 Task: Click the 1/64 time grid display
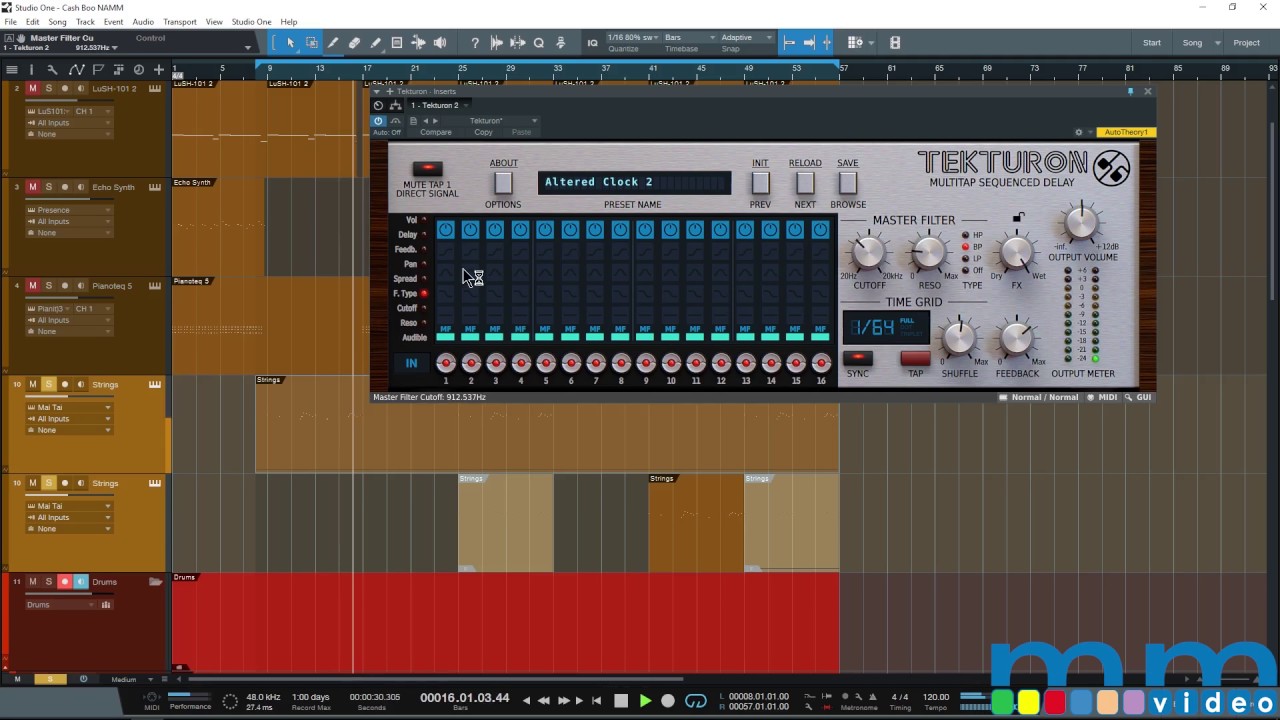pyautogui.click(x=886, y=327)
